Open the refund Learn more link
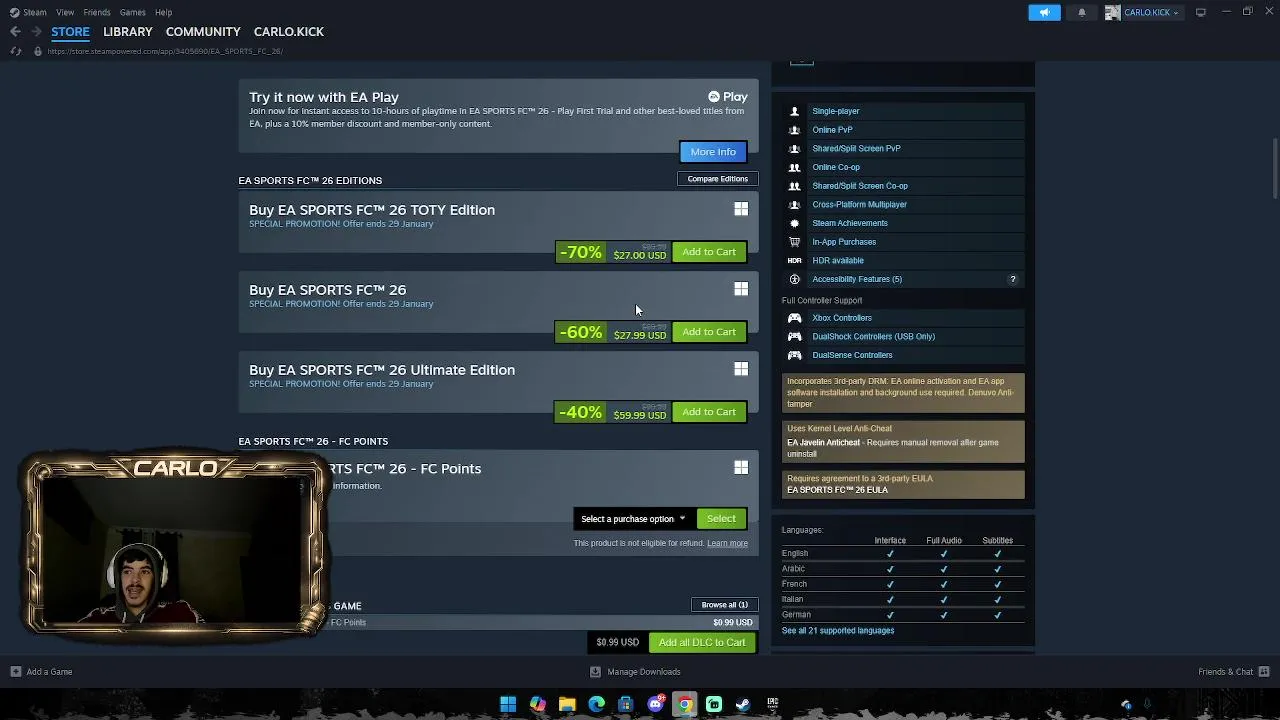Screen dimensions: 1280x720 point(727,544)
